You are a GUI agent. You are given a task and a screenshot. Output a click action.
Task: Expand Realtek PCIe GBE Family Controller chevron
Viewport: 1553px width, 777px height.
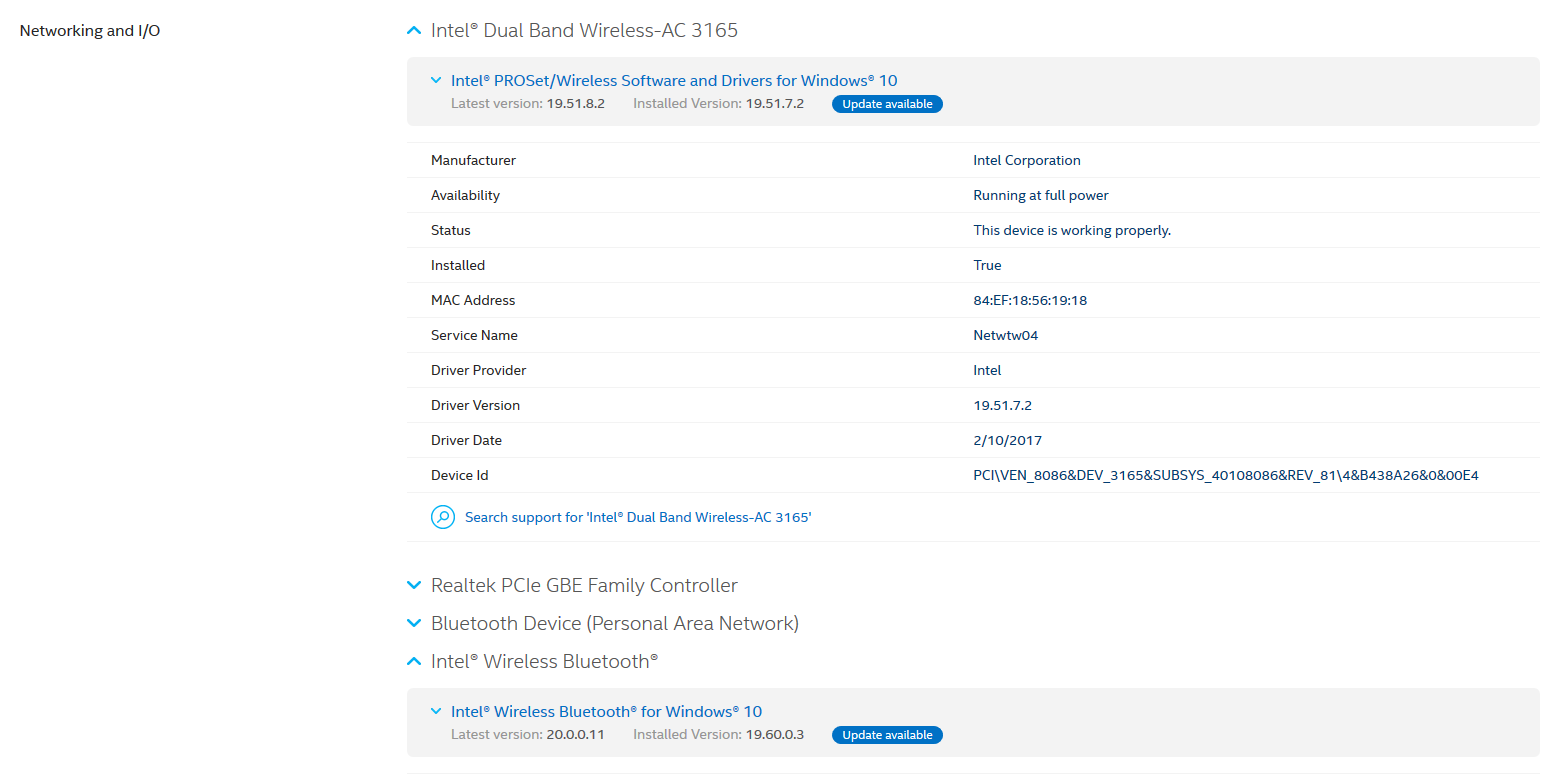point(414,585)
